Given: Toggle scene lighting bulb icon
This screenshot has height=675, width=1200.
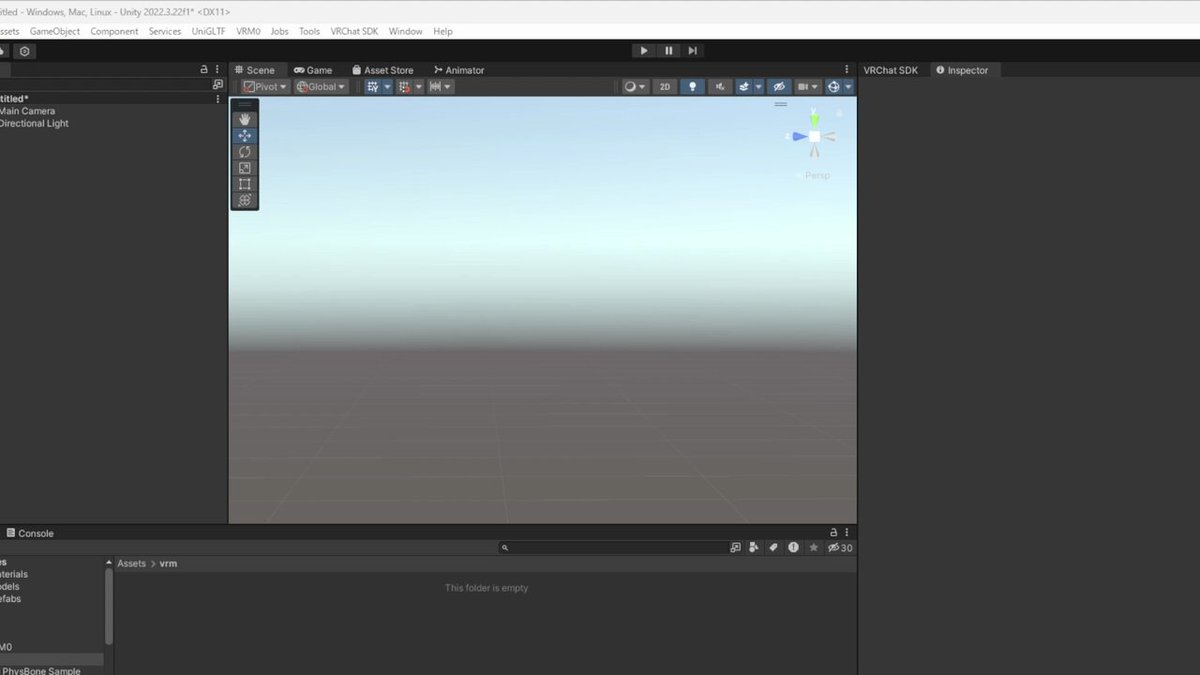Looking at the screenshot, I should point(692,87).
